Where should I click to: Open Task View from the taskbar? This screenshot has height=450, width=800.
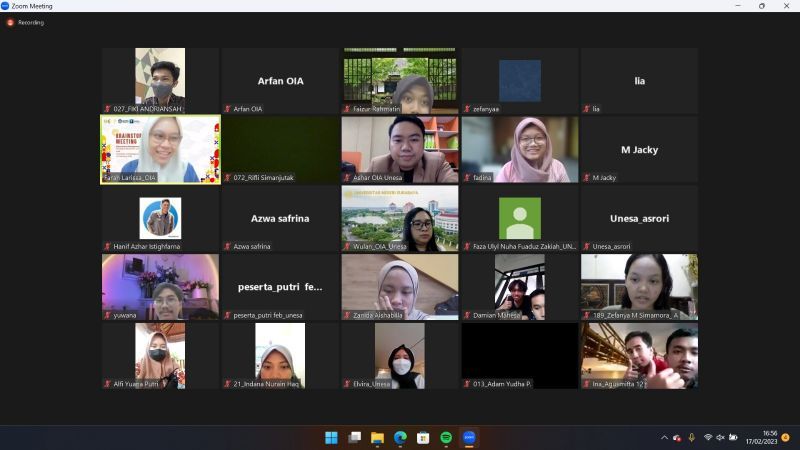(354, 438)
